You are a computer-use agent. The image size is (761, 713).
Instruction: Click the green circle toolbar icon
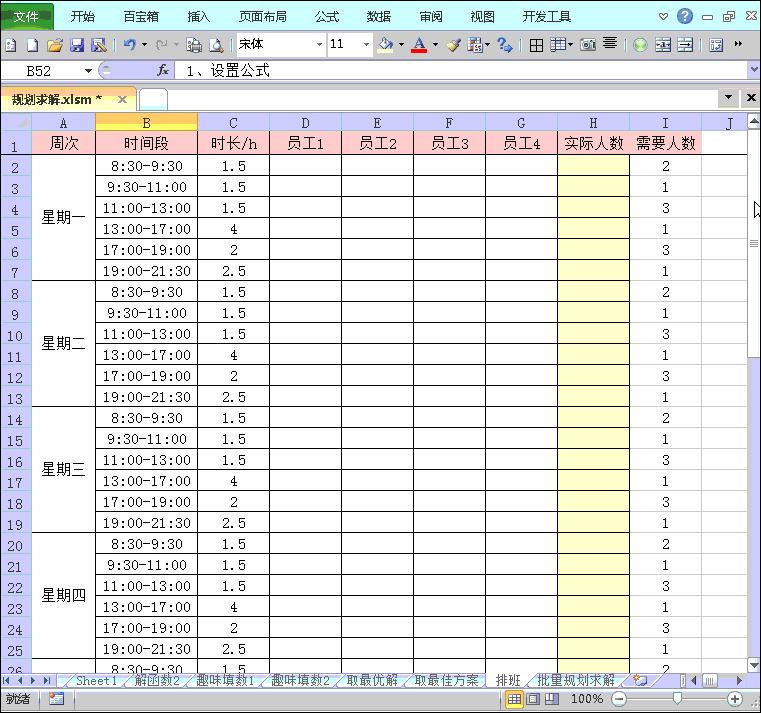pyautogui.click(x=641, y=45)
